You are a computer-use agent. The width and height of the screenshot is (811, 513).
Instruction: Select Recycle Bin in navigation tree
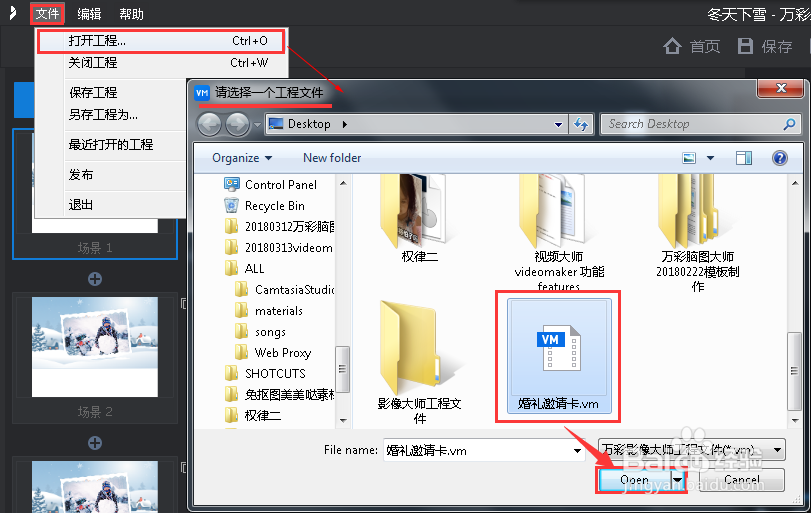click(x=264, y=206)
